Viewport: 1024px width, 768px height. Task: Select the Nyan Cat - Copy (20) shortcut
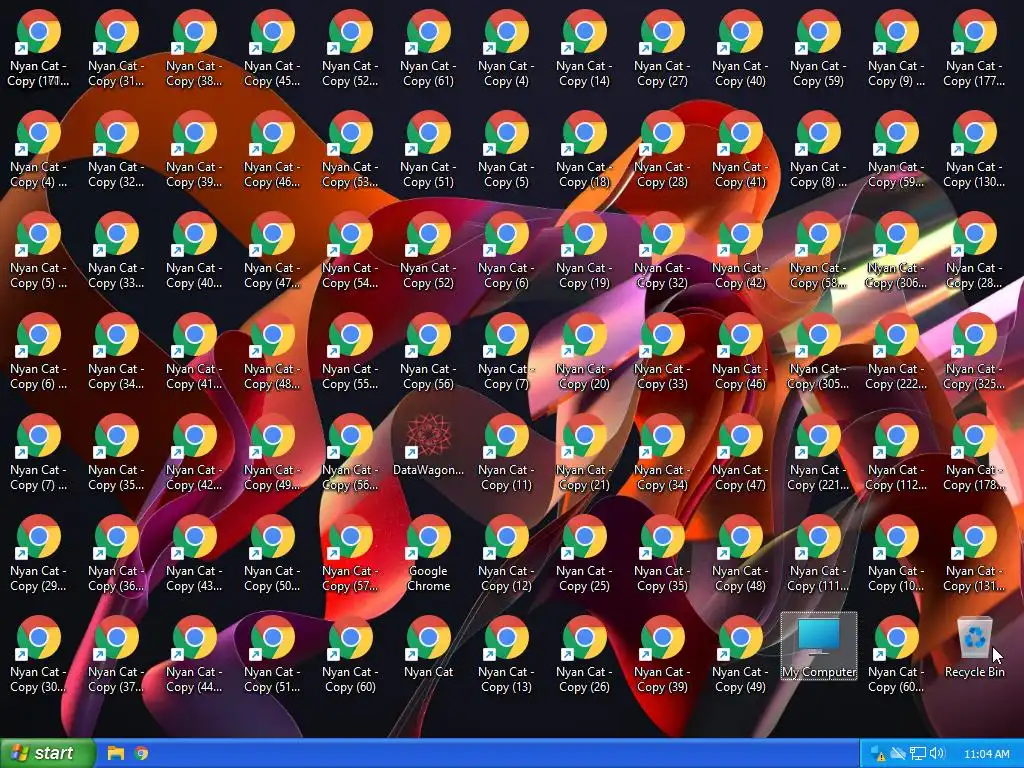[x=584, y=352]
